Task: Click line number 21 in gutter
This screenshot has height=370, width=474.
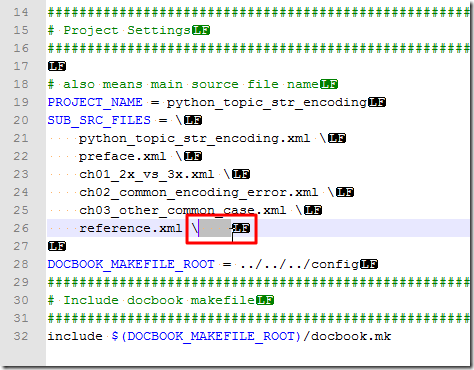Action: pyautogui.click(x=21, y=138)
